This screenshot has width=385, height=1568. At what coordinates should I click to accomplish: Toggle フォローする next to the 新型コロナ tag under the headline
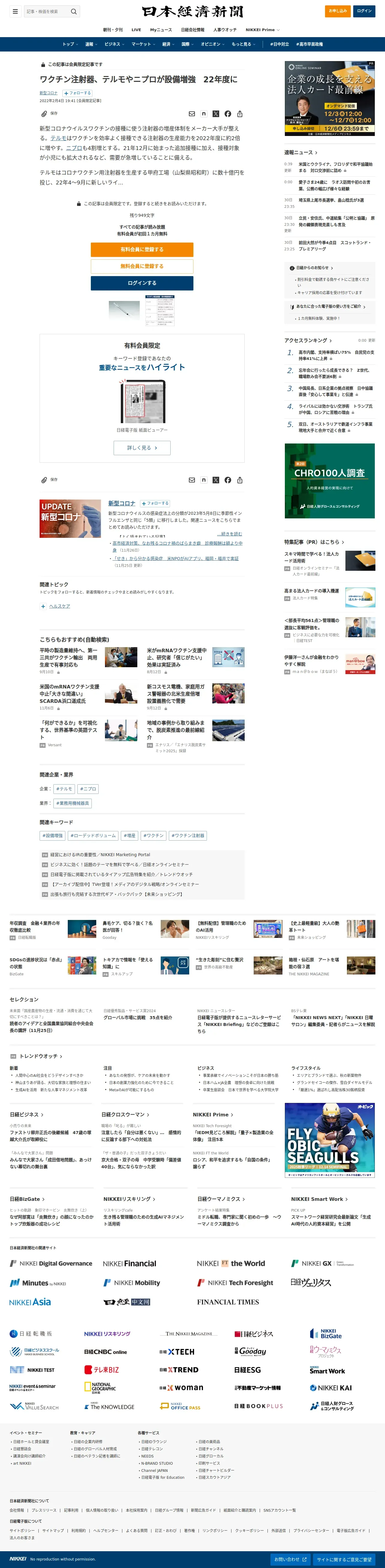click(x=77, y=93)
